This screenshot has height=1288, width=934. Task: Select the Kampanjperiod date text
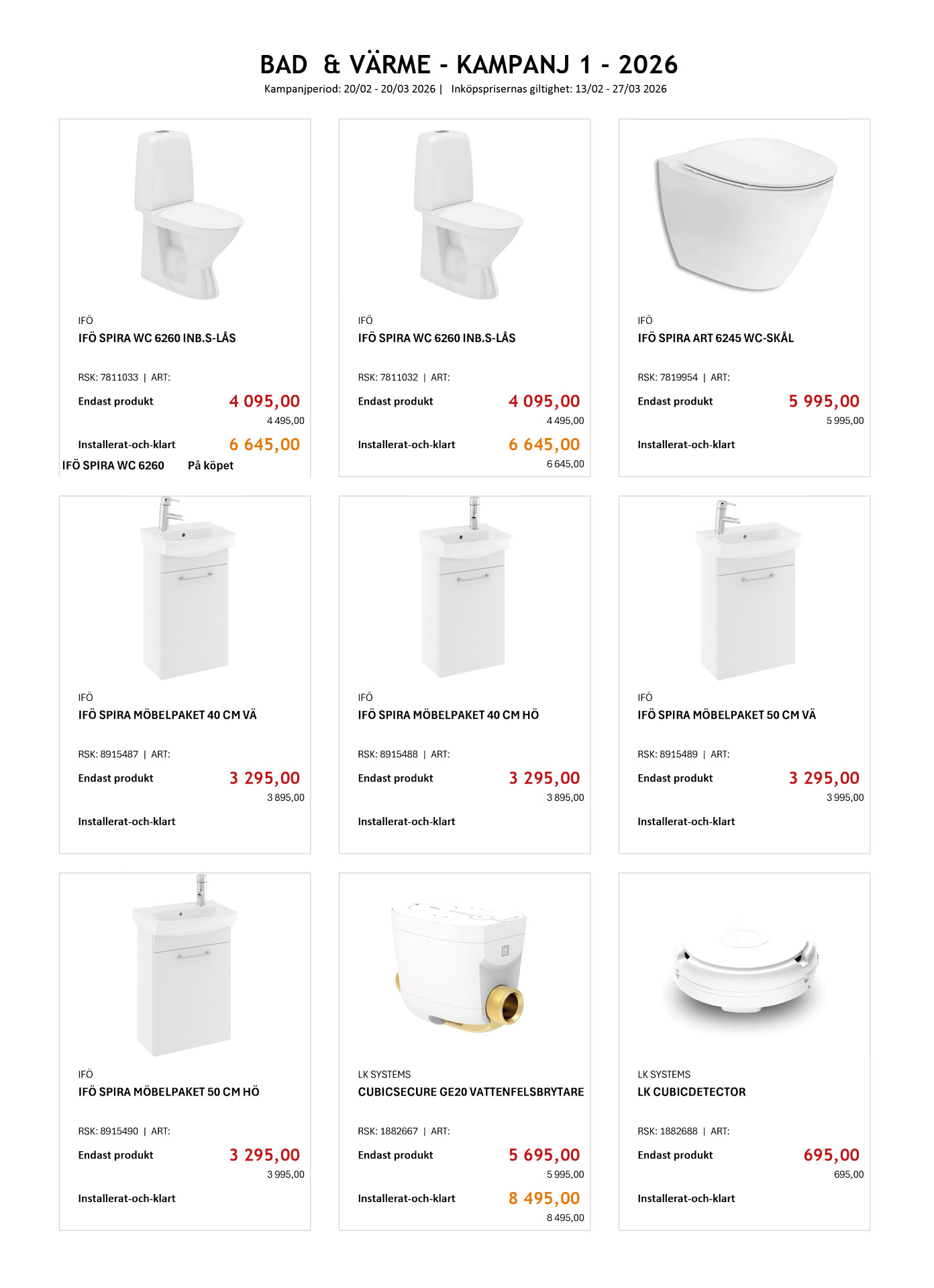350,89
